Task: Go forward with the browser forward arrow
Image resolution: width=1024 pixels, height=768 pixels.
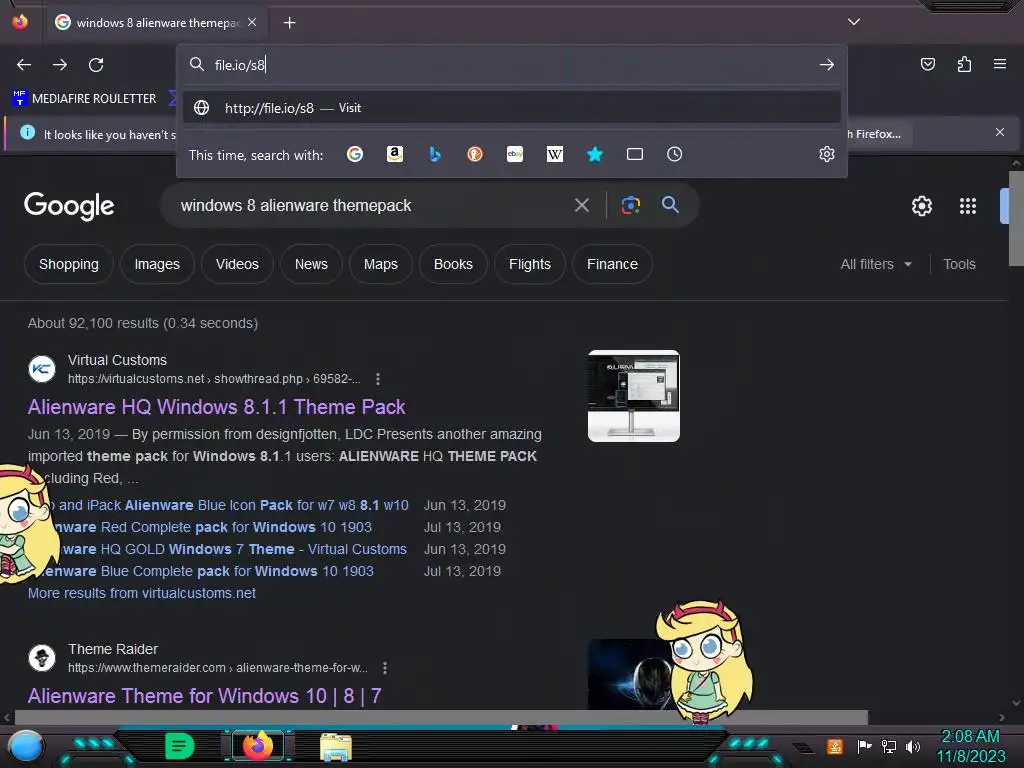Action: [x=60, y=65]
